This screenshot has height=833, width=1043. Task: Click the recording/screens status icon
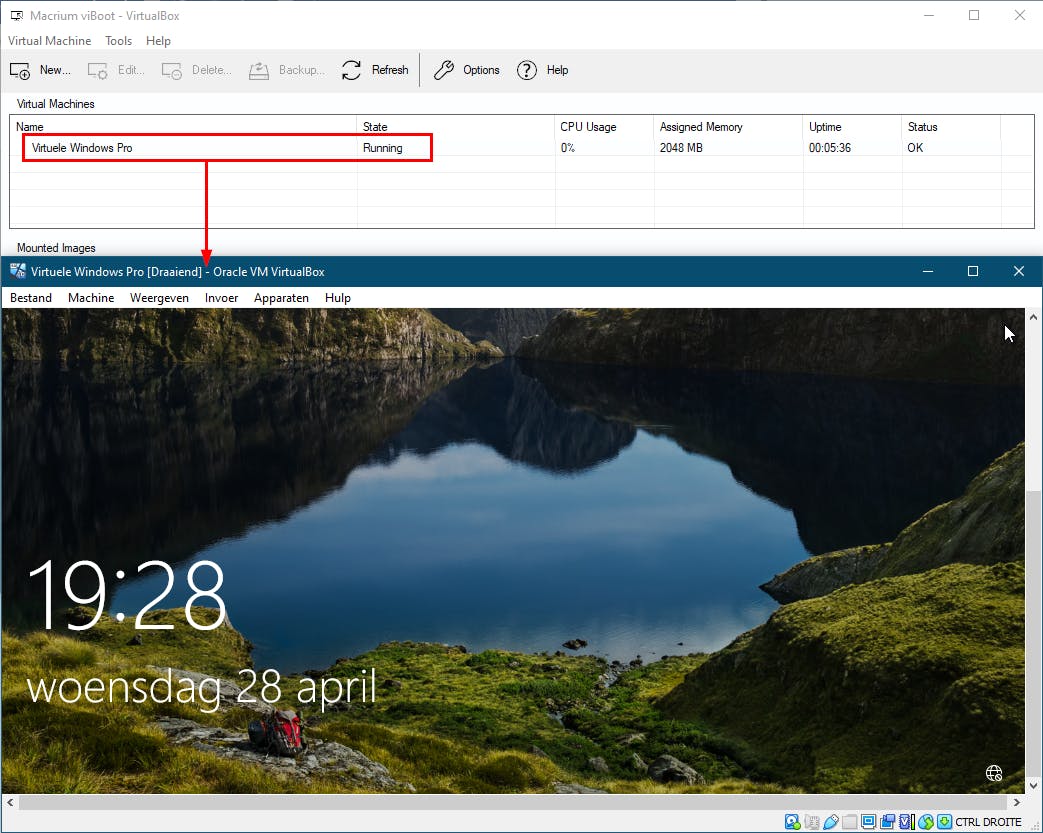[x=887, y=822]
